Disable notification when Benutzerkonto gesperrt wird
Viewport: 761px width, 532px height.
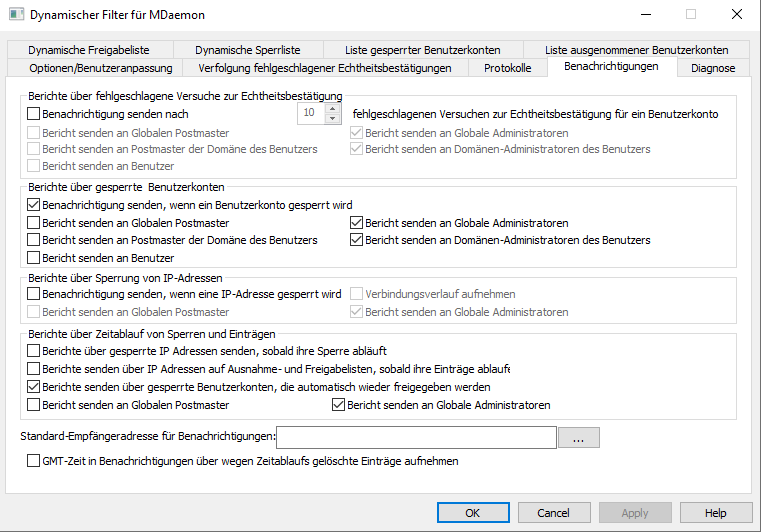(x=34, y=205)
